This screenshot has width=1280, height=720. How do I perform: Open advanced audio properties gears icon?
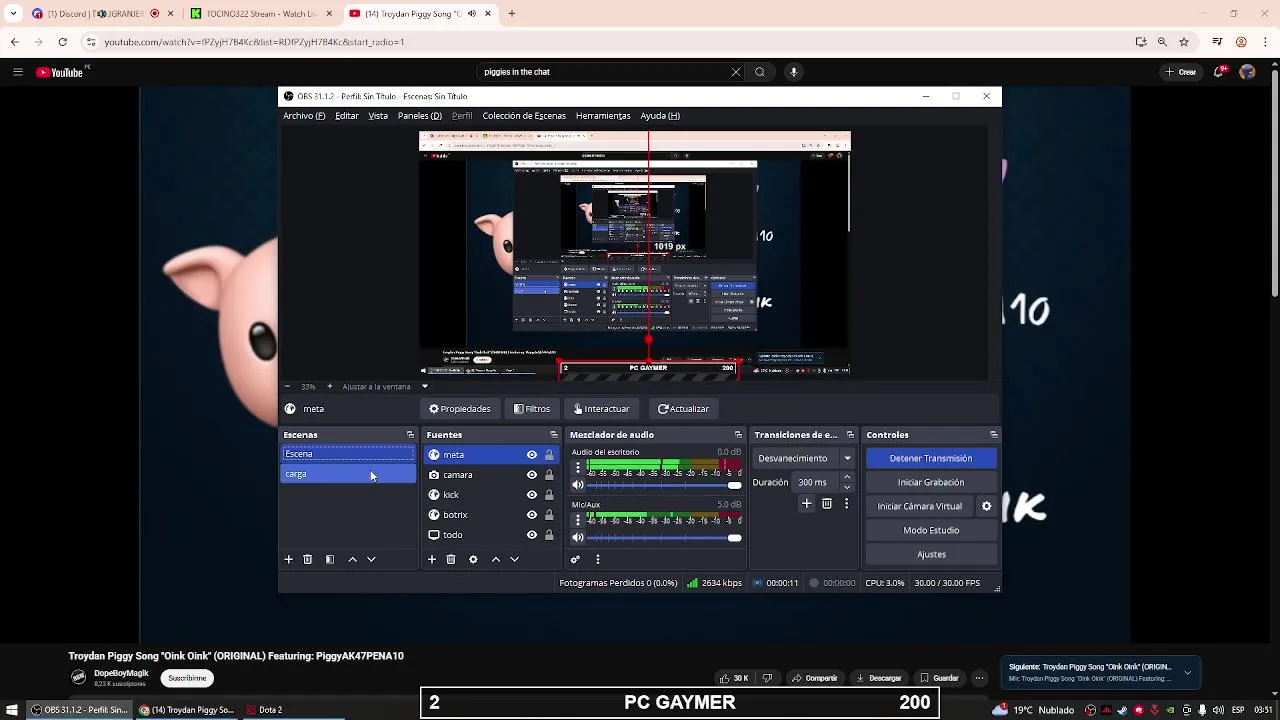(x=576, y=560)
